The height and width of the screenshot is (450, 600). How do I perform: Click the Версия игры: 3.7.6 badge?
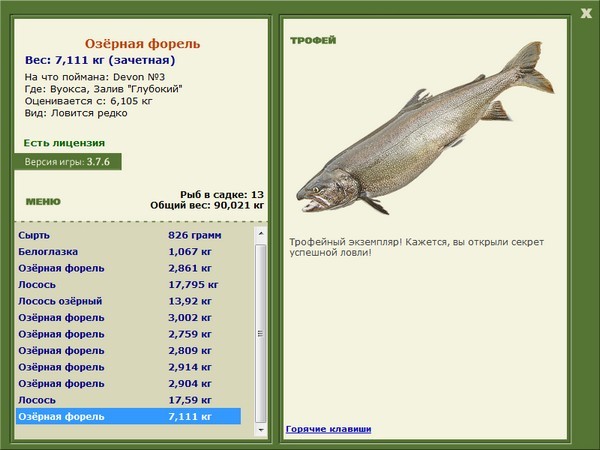tap(68, 161)
